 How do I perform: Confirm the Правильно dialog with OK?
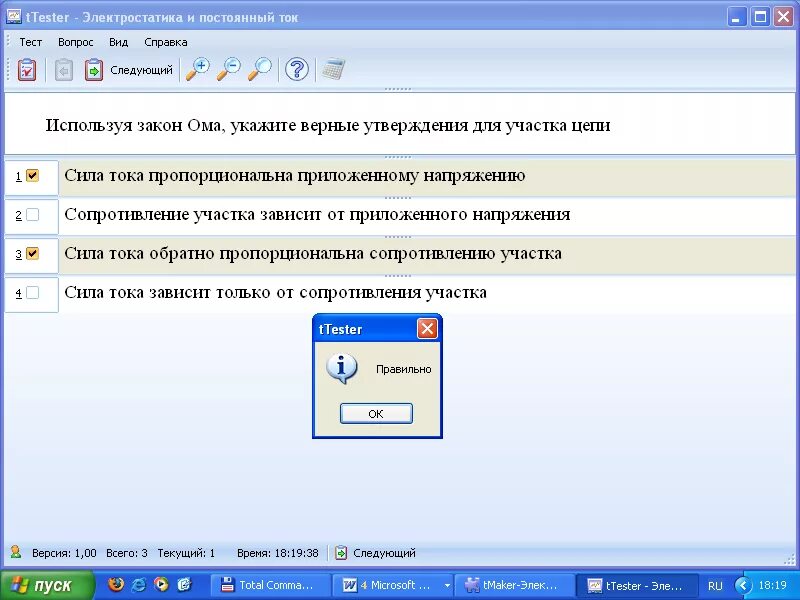coord(376,414)
